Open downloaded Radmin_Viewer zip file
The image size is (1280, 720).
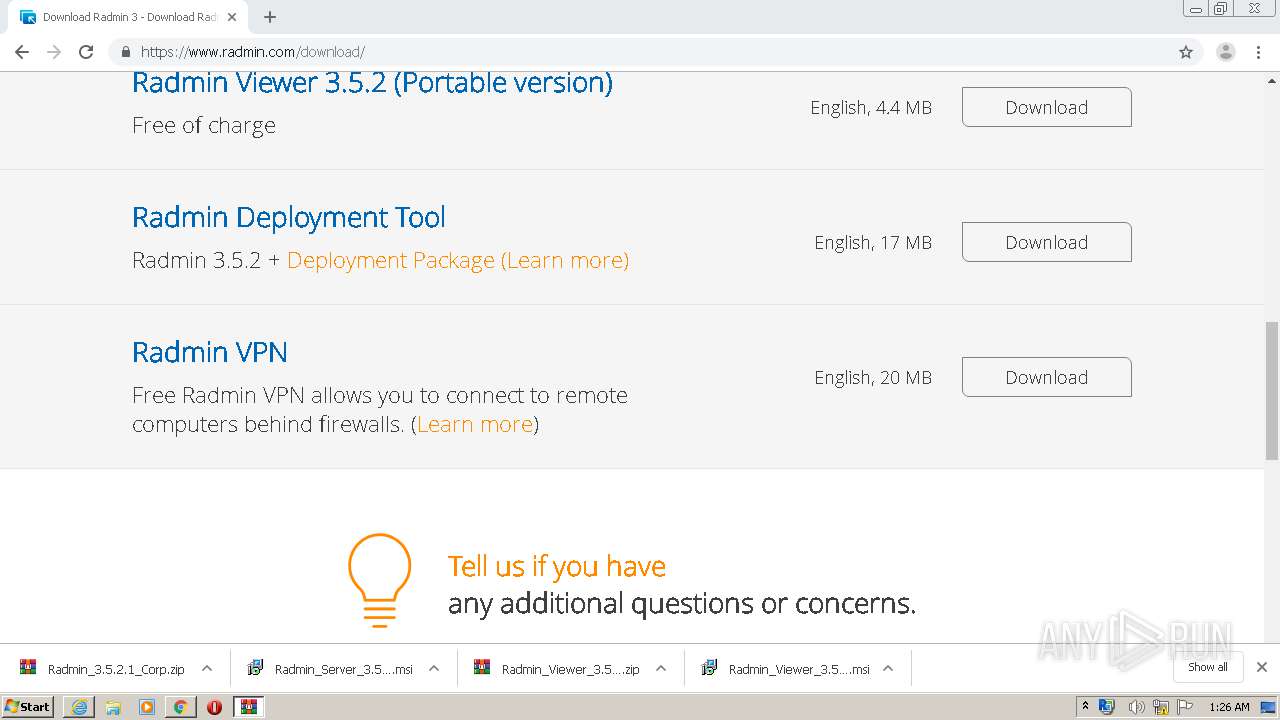558,669
